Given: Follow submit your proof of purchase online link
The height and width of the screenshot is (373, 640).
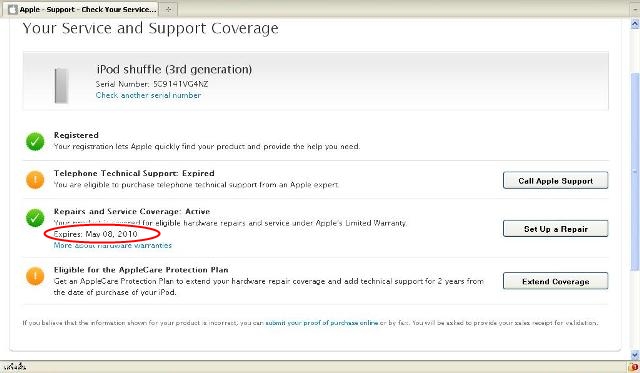Looking at the screenshot, I should click(x=322, y=322).
